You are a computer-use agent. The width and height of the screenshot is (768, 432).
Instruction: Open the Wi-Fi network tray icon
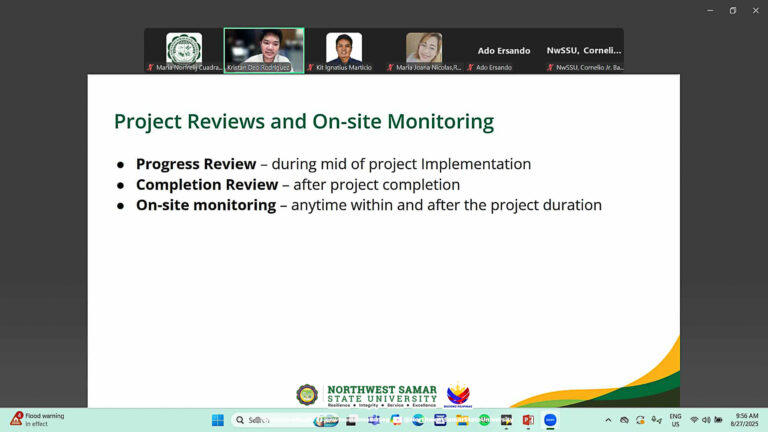coord(694,420)
